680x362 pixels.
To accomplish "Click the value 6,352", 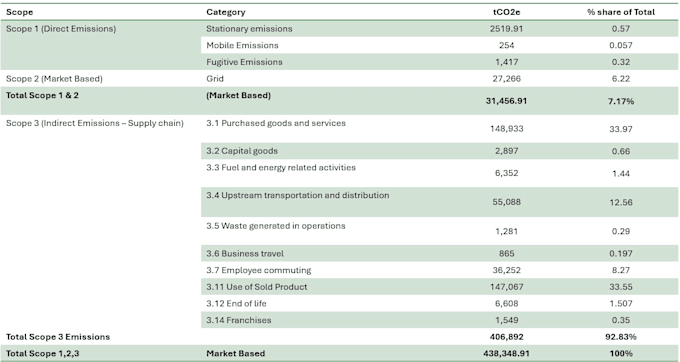I will tap(507, 173).
